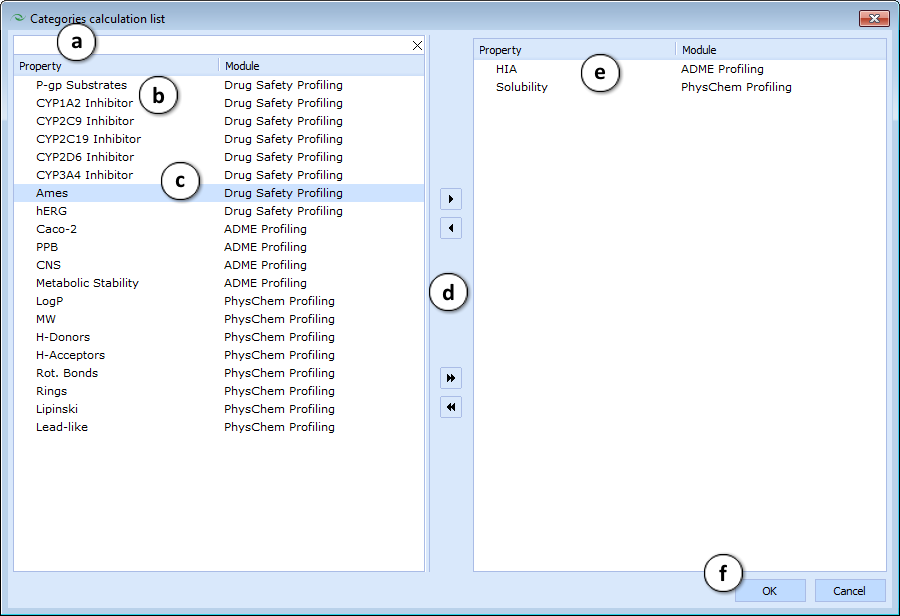Select the Caco-2 property
900x616 pixels.
219,229
